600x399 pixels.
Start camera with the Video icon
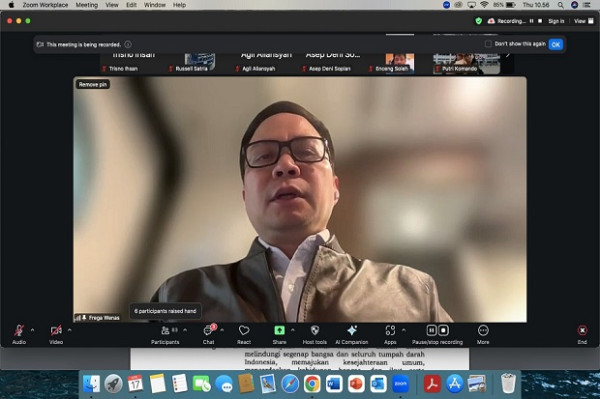56,331
